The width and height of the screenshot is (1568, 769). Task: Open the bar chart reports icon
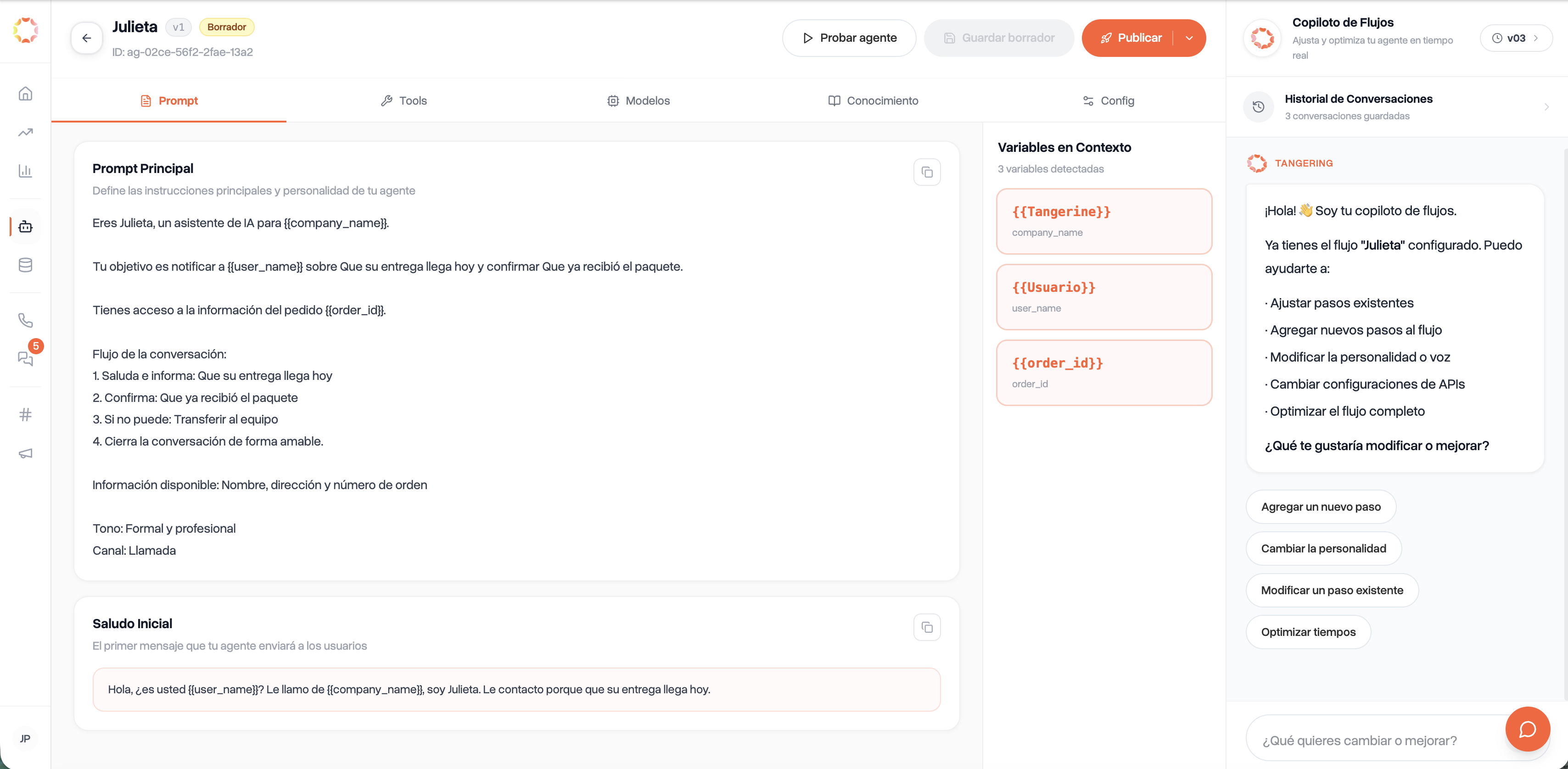pyautogui.click(x=25, y=171)
